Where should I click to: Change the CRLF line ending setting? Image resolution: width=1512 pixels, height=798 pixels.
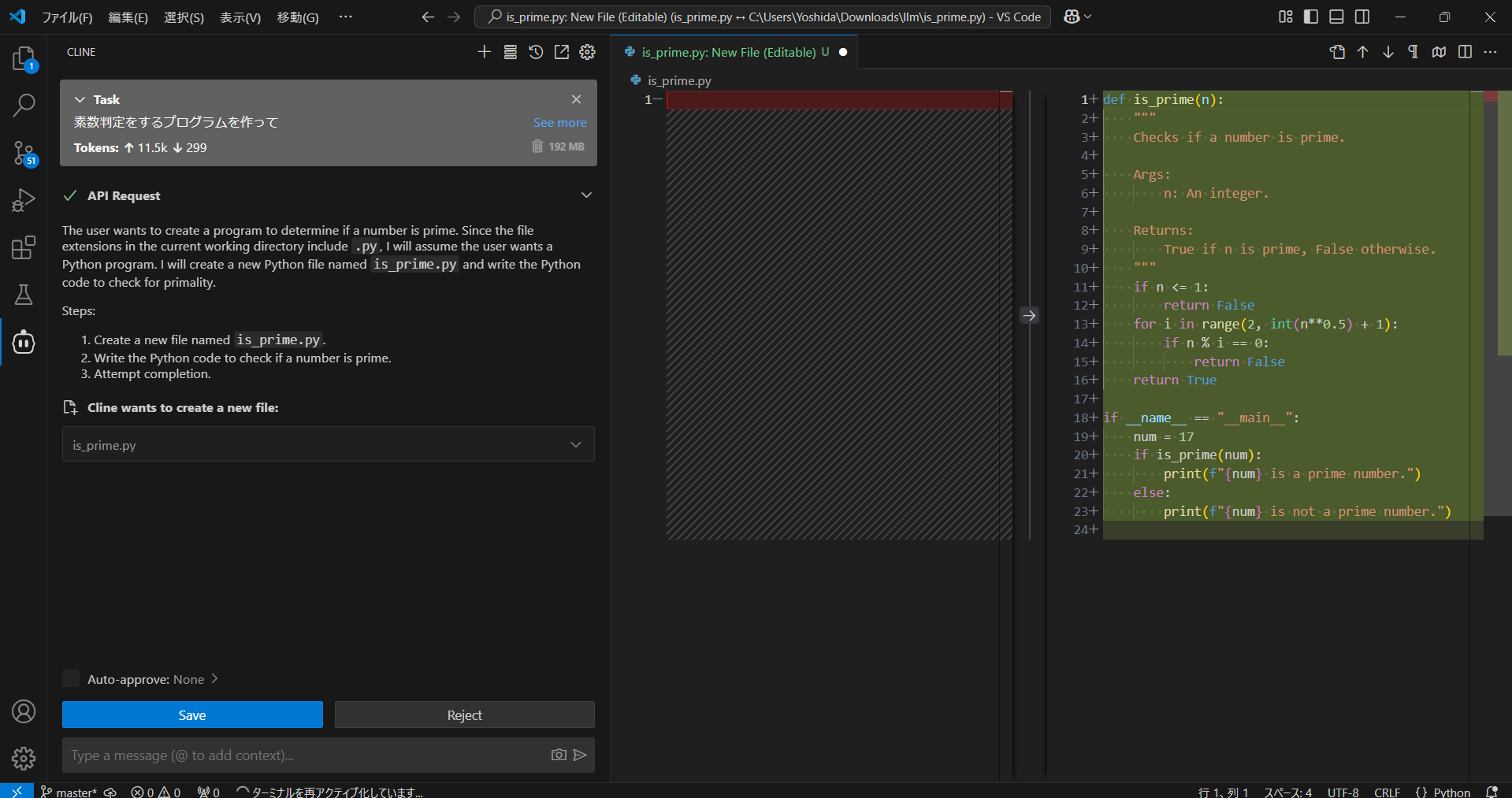[1387, 792]
